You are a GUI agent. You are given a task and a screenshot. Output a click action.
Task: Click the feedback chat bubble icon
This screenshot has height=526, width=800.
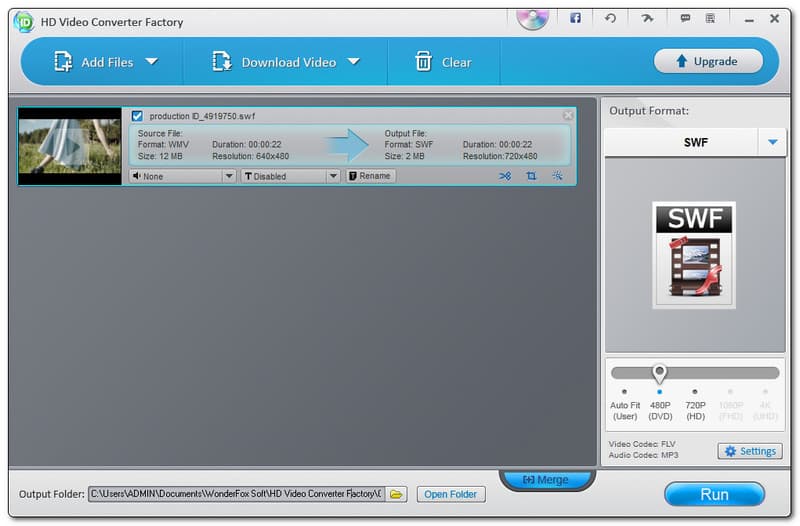tap(685, 18)
